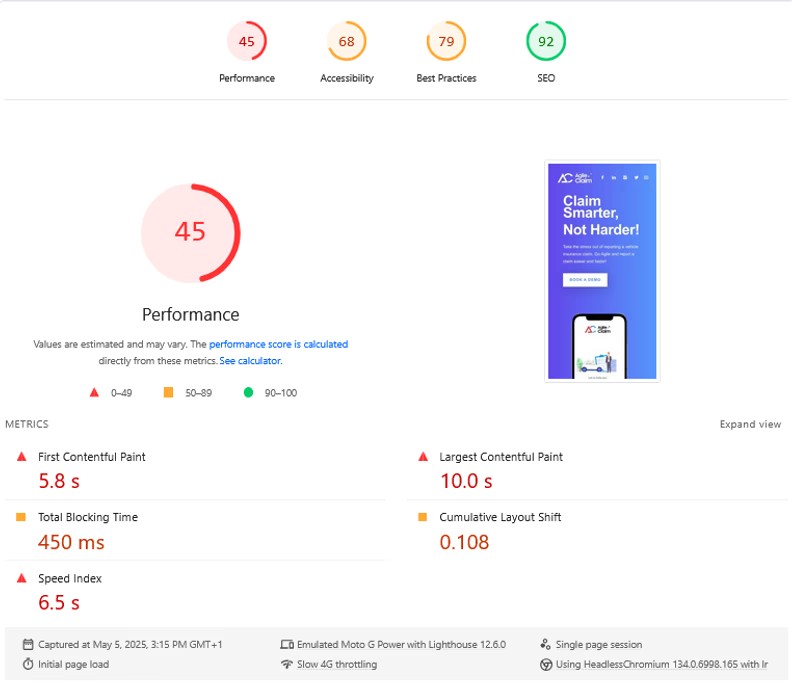Open the performance score is calculated link
Image resolution: width=792 pixels, height=688 pixels.
278,344
